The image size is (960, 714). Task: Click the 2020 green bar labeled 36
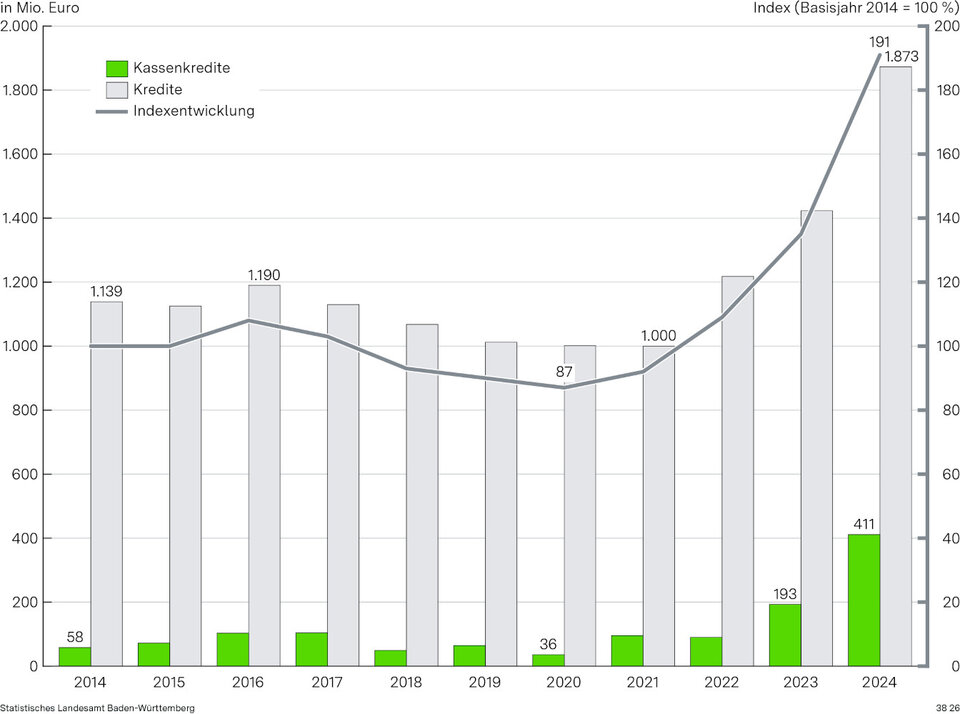click(548, 660)
